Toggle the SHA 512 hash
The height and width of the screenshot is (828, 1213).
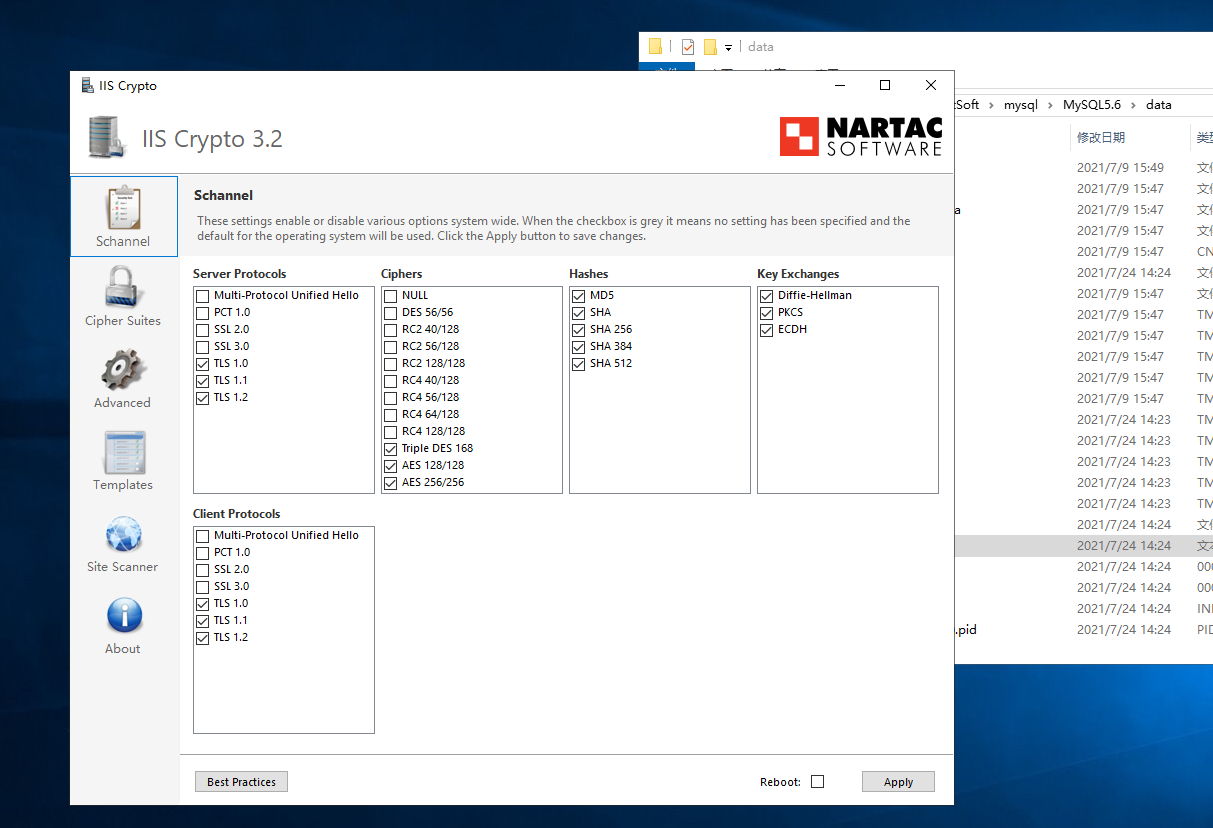[x=579, y=364]
